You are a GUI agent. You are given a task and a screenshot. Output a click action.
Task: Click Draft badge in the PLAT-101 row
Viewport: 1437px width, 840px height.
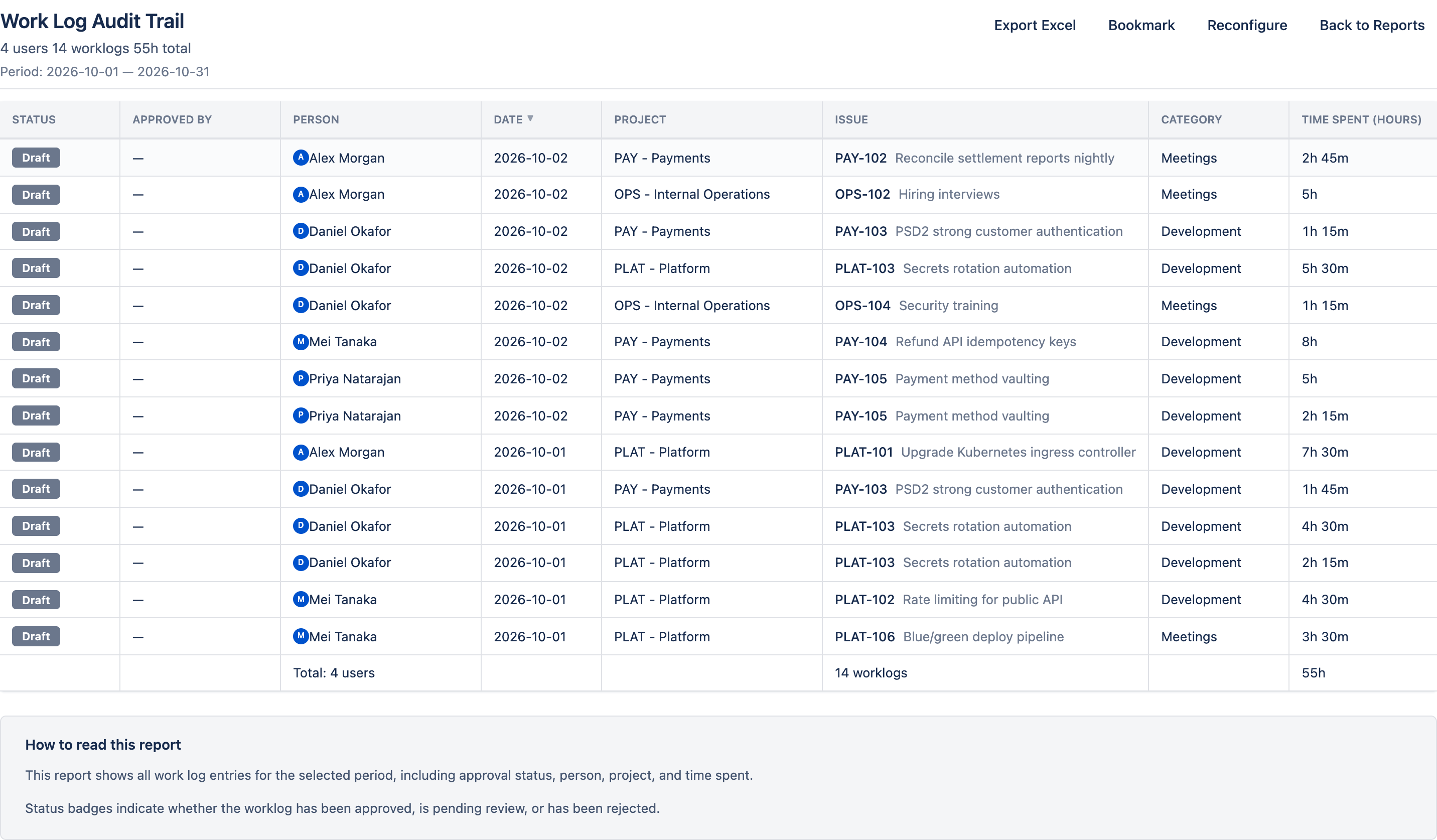coord(36,452)
